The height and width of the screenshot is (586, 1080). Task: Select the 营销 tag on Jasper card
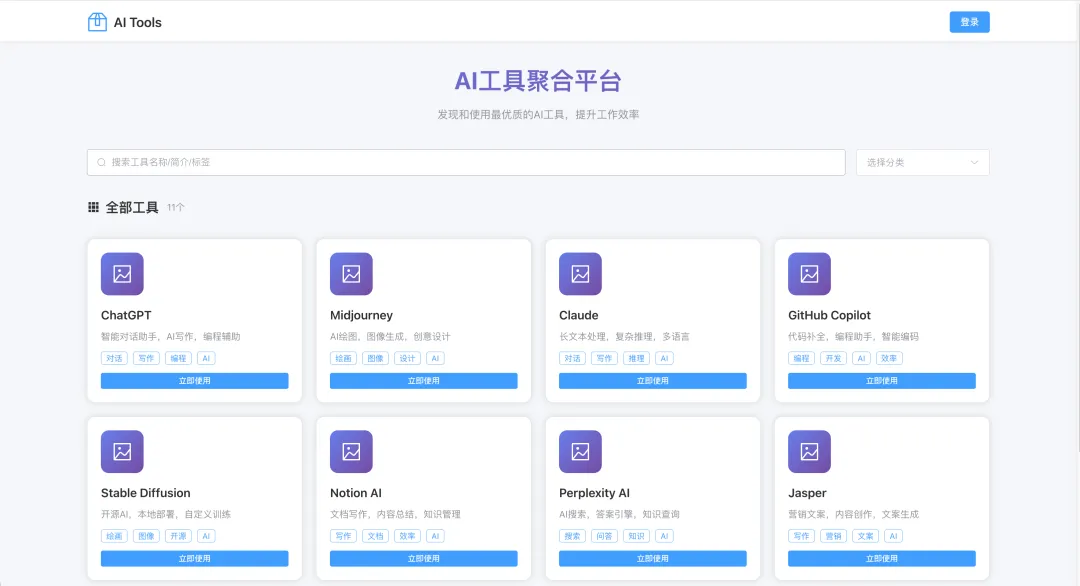point(833,536)
